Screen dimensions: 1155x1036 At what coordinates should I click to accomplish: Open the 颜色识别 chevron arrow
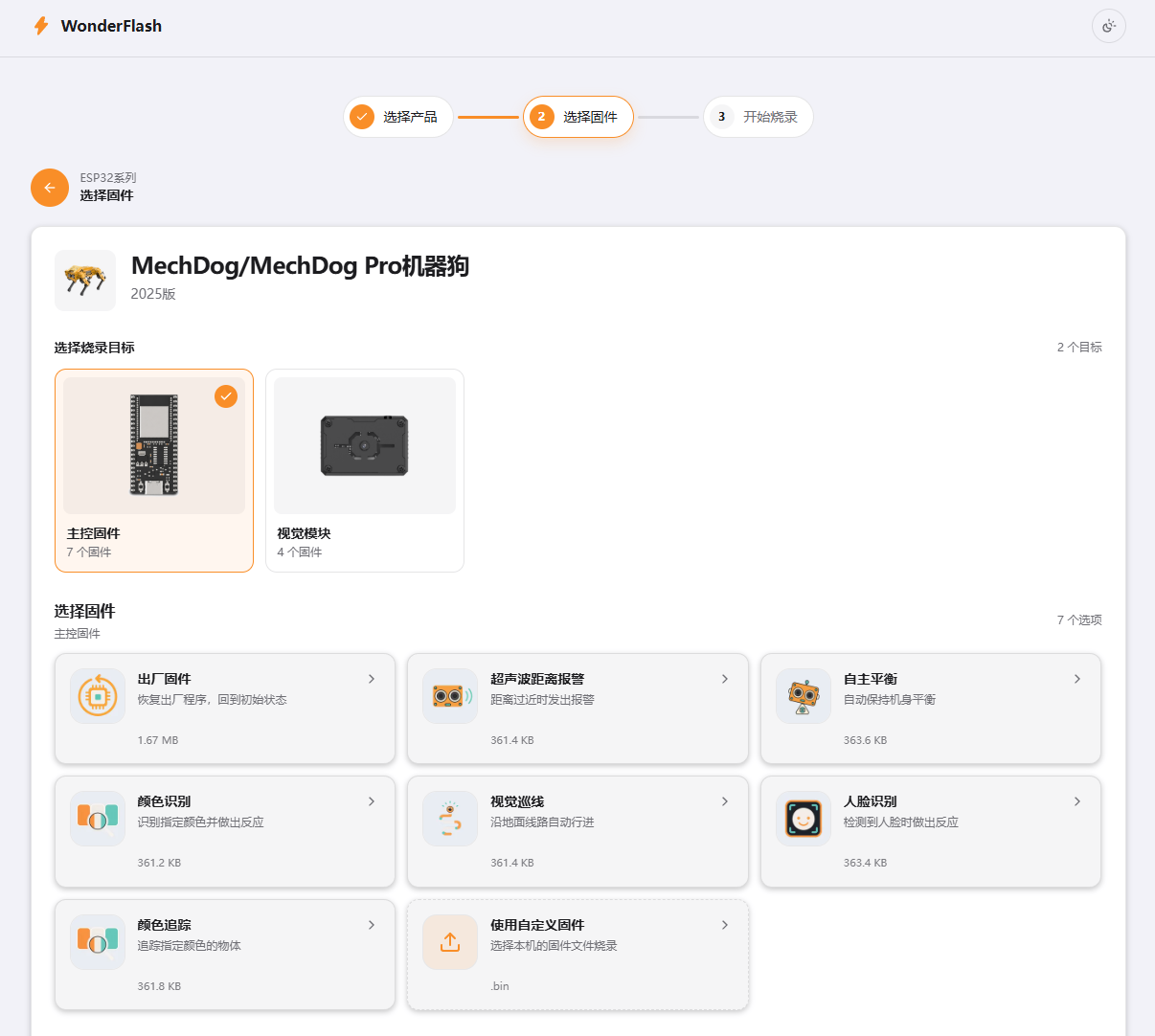coord(372,801)
